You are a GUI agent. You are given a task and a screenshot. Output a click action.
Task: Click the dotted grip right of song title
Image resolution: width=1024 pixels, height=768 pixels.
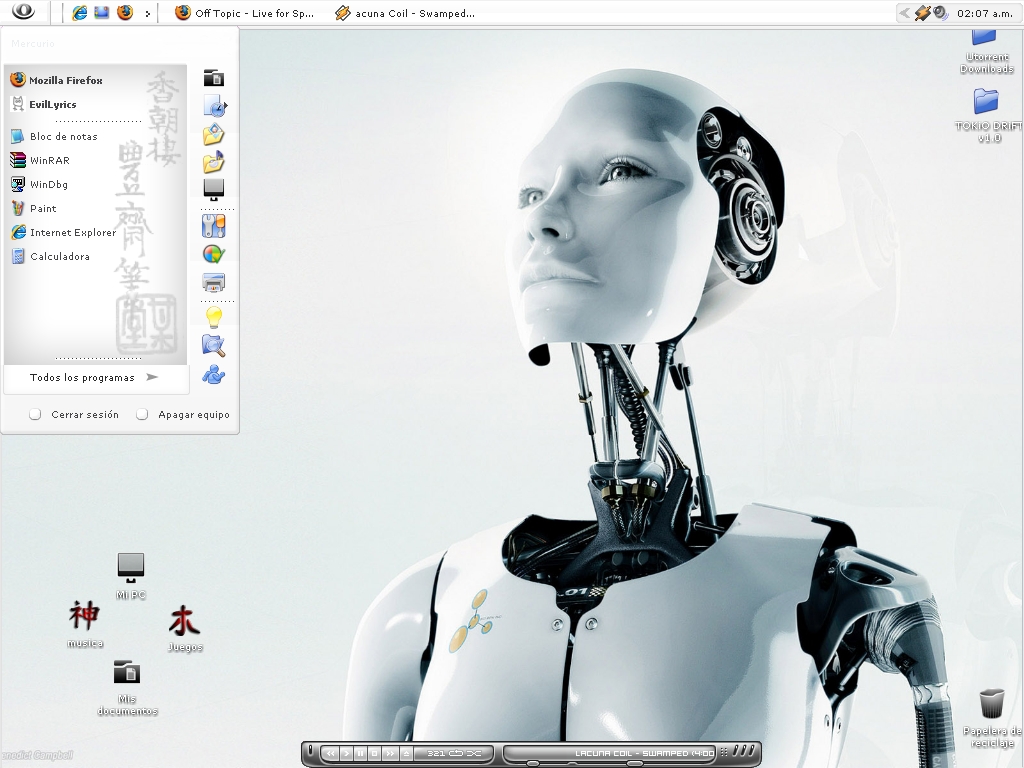click(724, 753)
